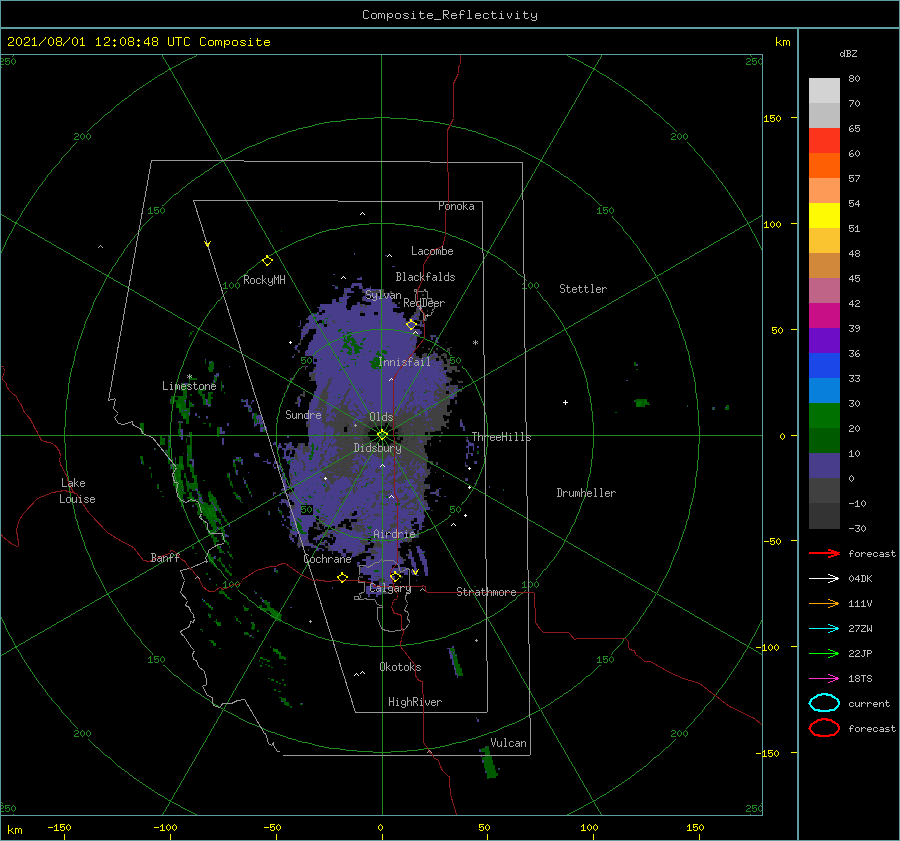The image size is (900, 841).
Task: Click the white plus marker near Drumheller
Action: point(565,402)
